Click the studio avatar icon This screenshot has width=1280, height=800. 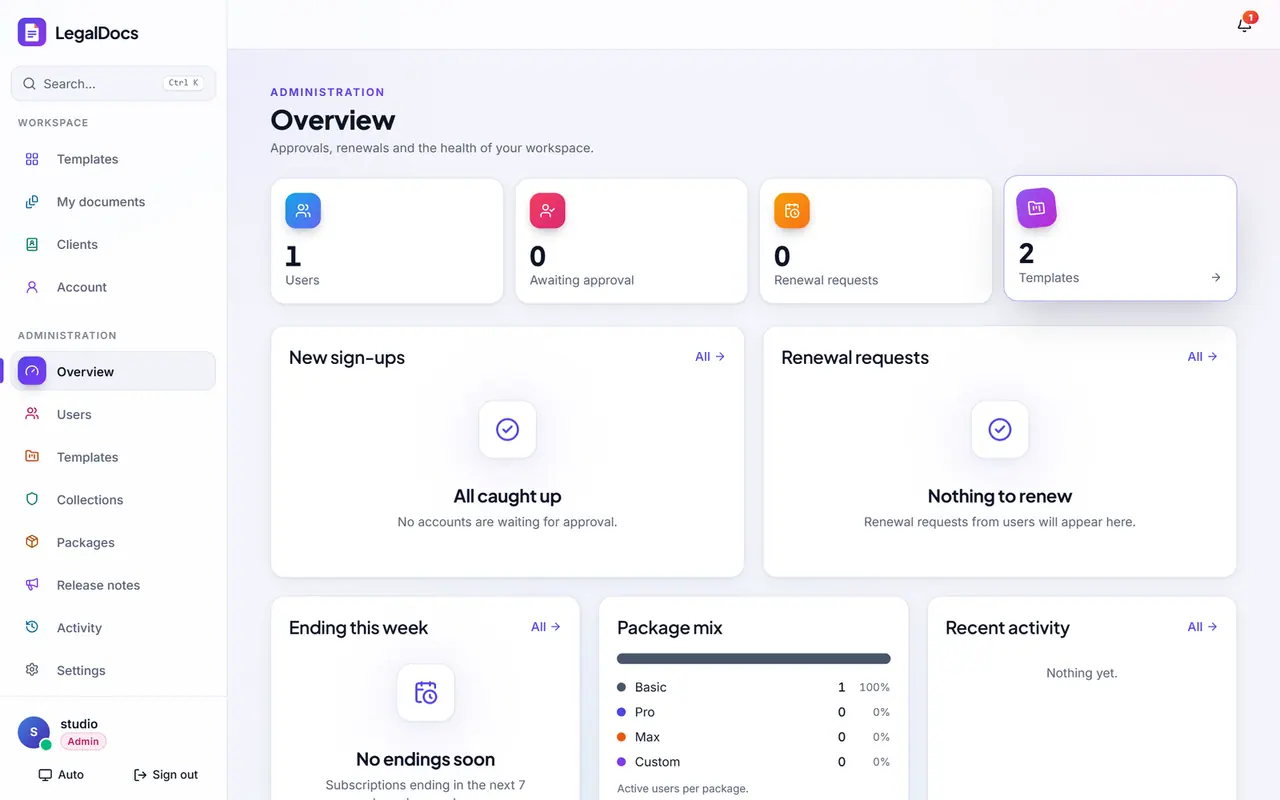tap(34, 733)
